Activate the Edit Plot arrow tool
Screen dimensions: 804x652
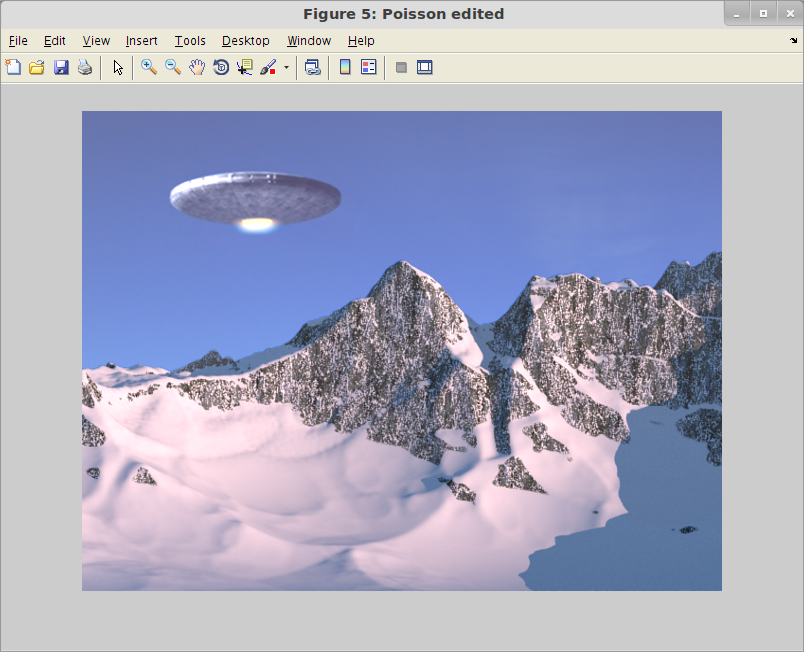pyautogui.click(x=118, y=67)
